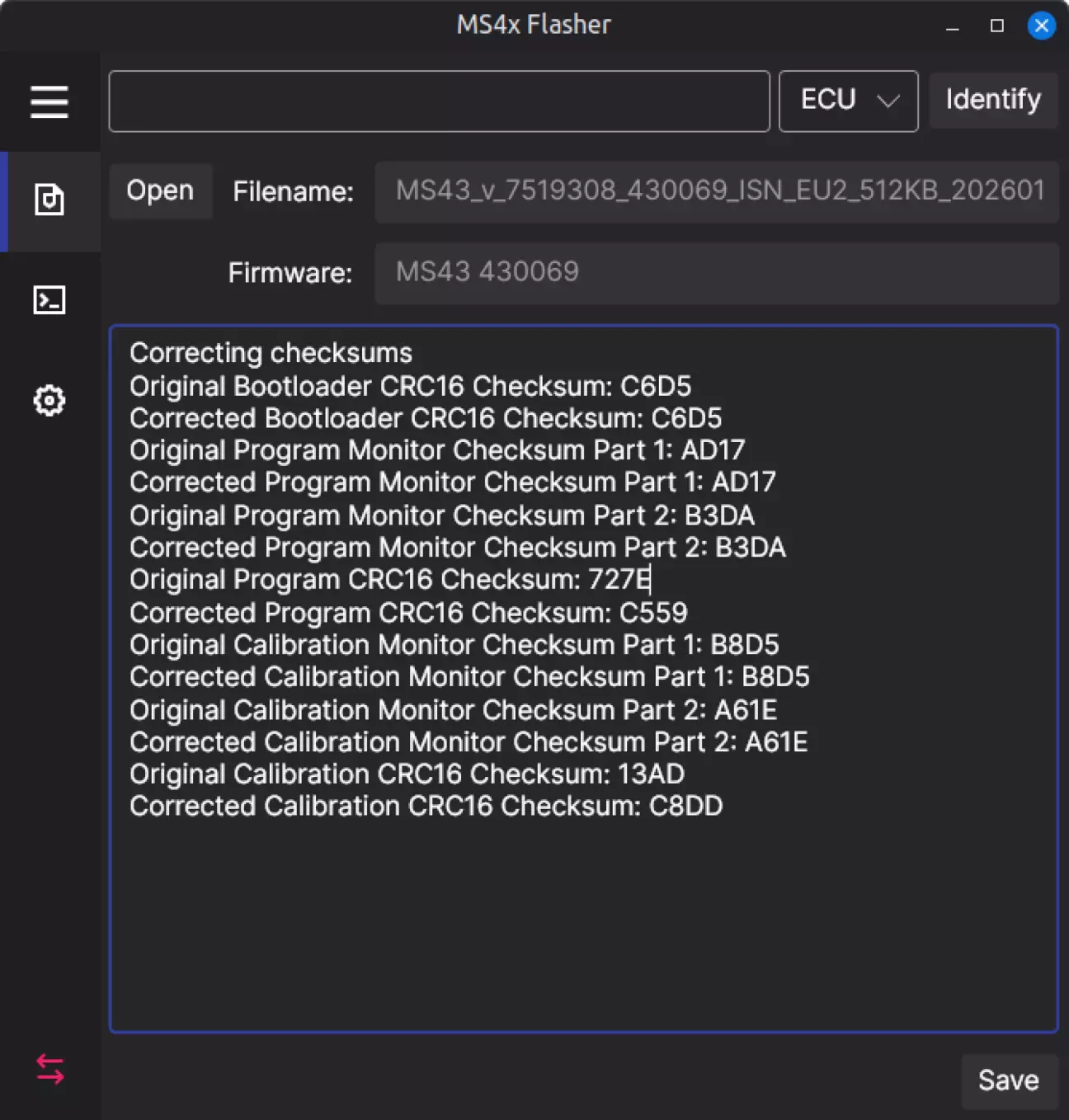Close the MS4x Flasher window

click(x=1042, y=26)
